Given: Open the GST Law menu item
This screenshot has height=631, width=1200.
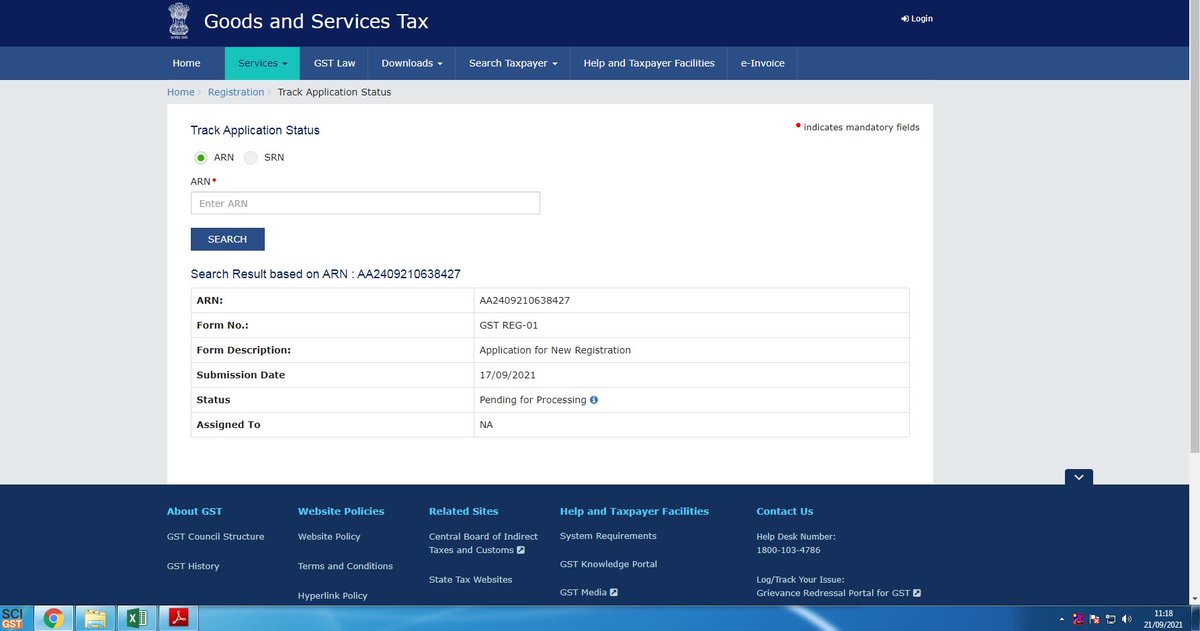Looking at the screenshot, I should click(334, 63).
